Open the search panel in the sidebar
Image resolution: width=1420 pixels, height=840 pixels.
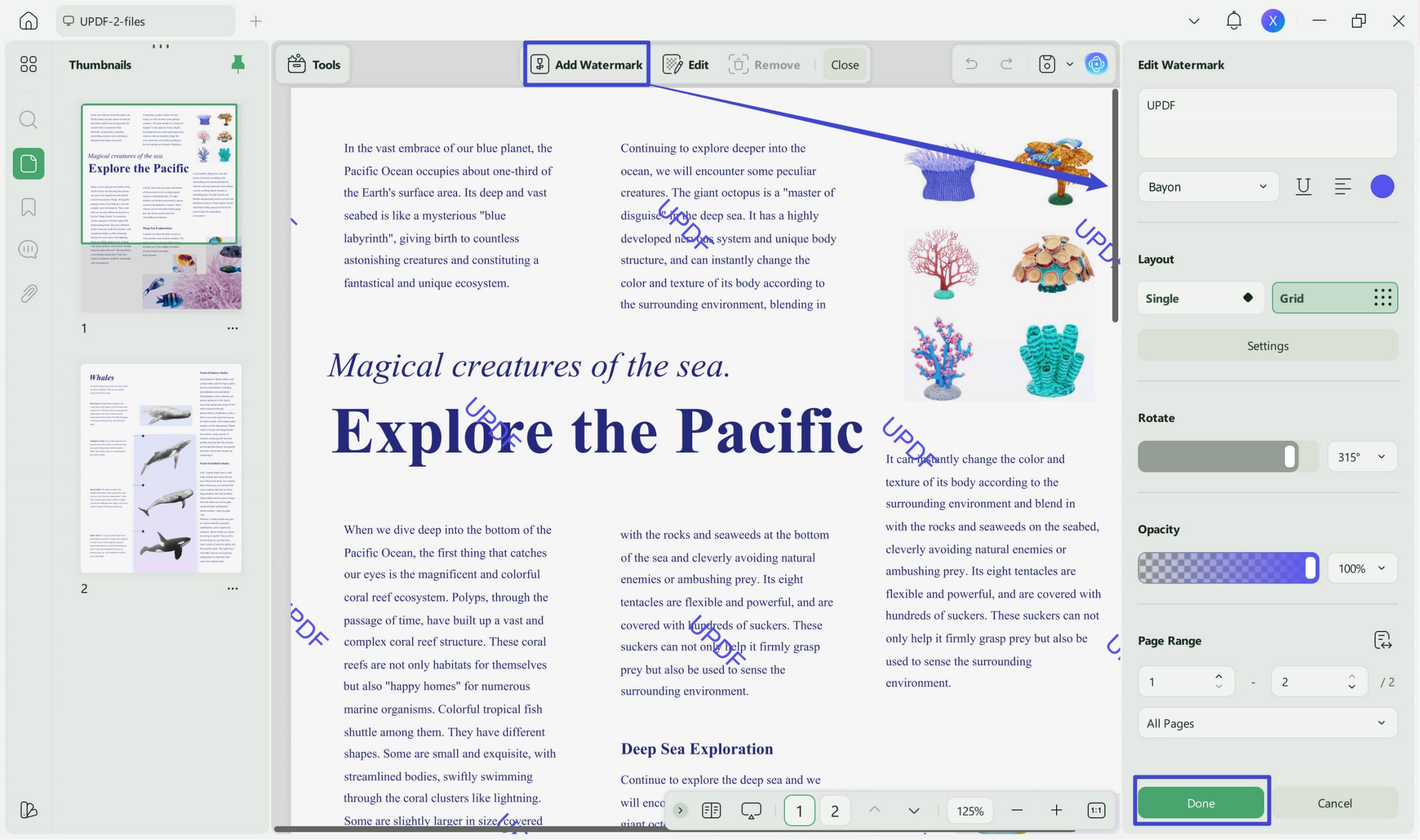point(28,119)
